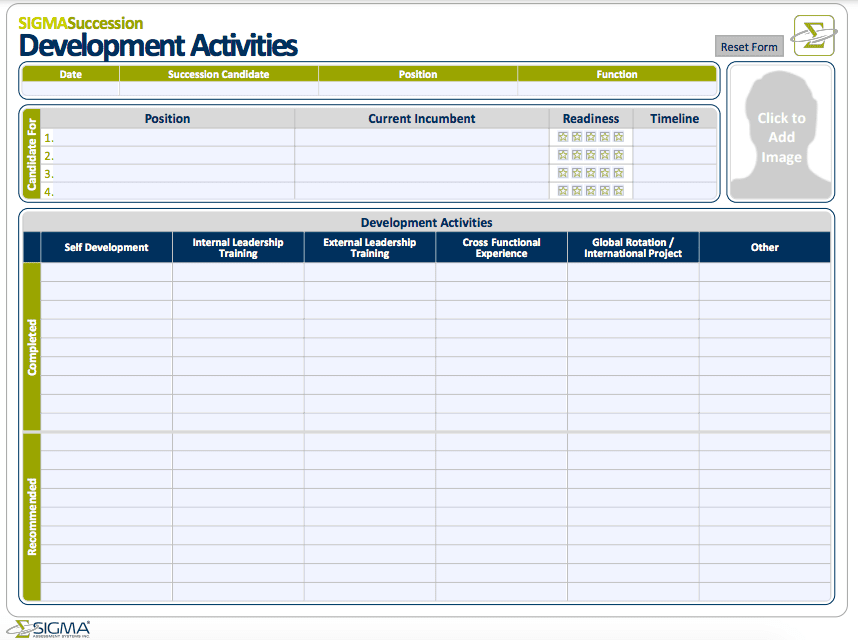Click first Completed cell under Other column
The width and height of the screenshot is (858, 640).
click(764, 272)
